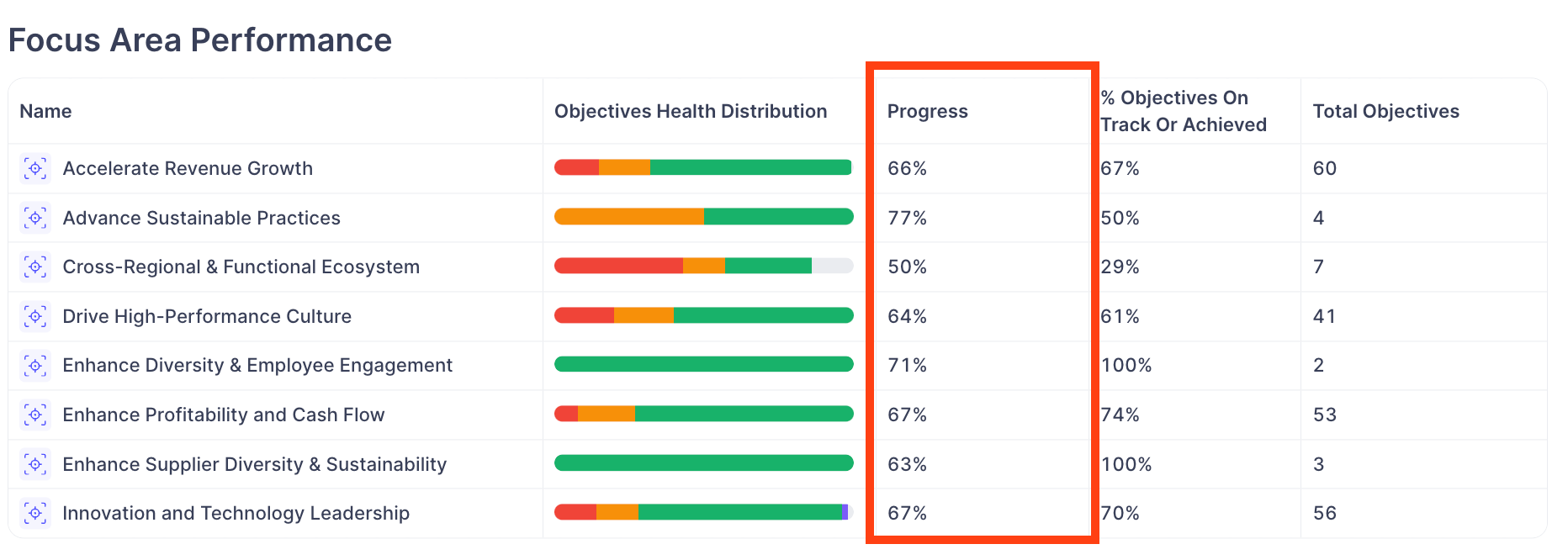Click the orange segment of Advance Sustainable Practices bar
Viewport: 1568px width, 560px height.
(x=628, y=217)
